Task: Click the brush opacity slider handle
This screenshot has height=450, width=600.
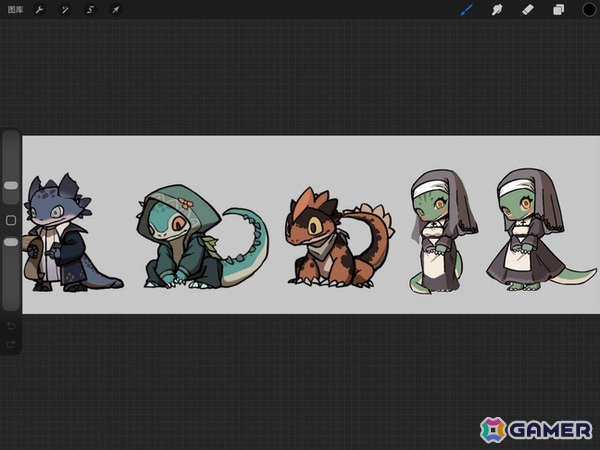Action: [11, 242]
